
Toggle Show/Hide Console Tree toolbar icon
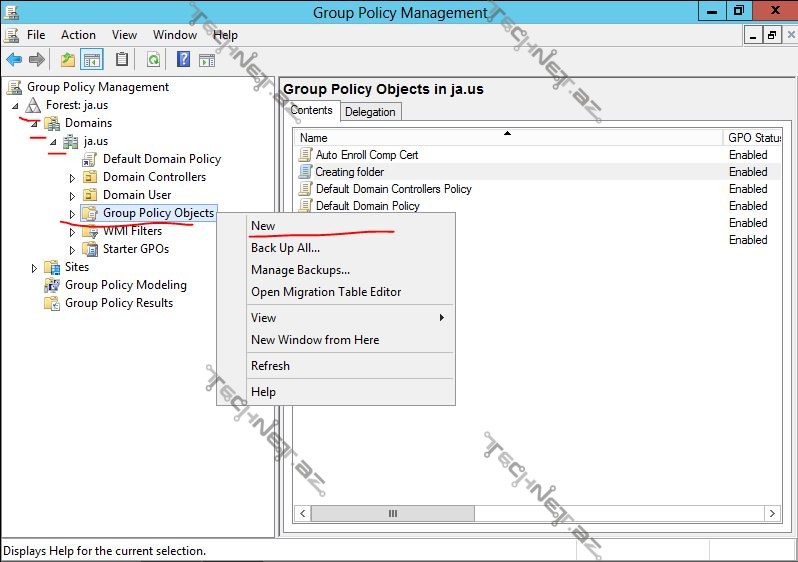(x=92, y=60)
